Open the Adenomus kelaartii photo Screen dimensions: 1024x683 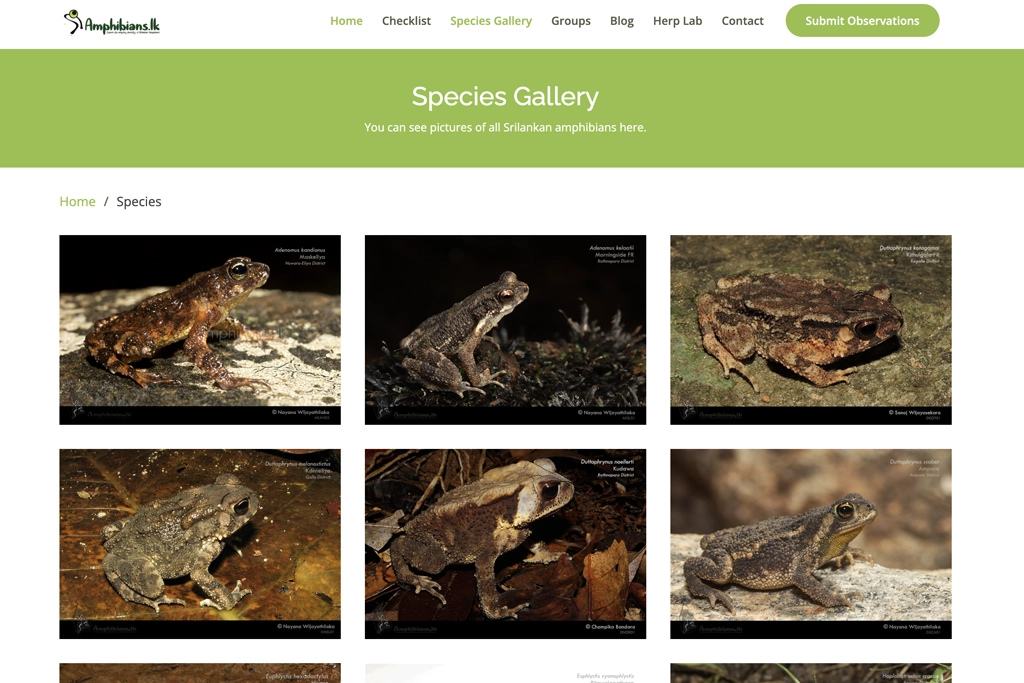coord(505,329)
